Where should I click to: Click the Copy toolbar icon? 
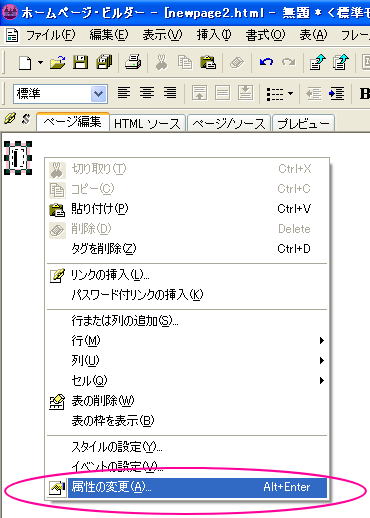click(x=185, y=62)
